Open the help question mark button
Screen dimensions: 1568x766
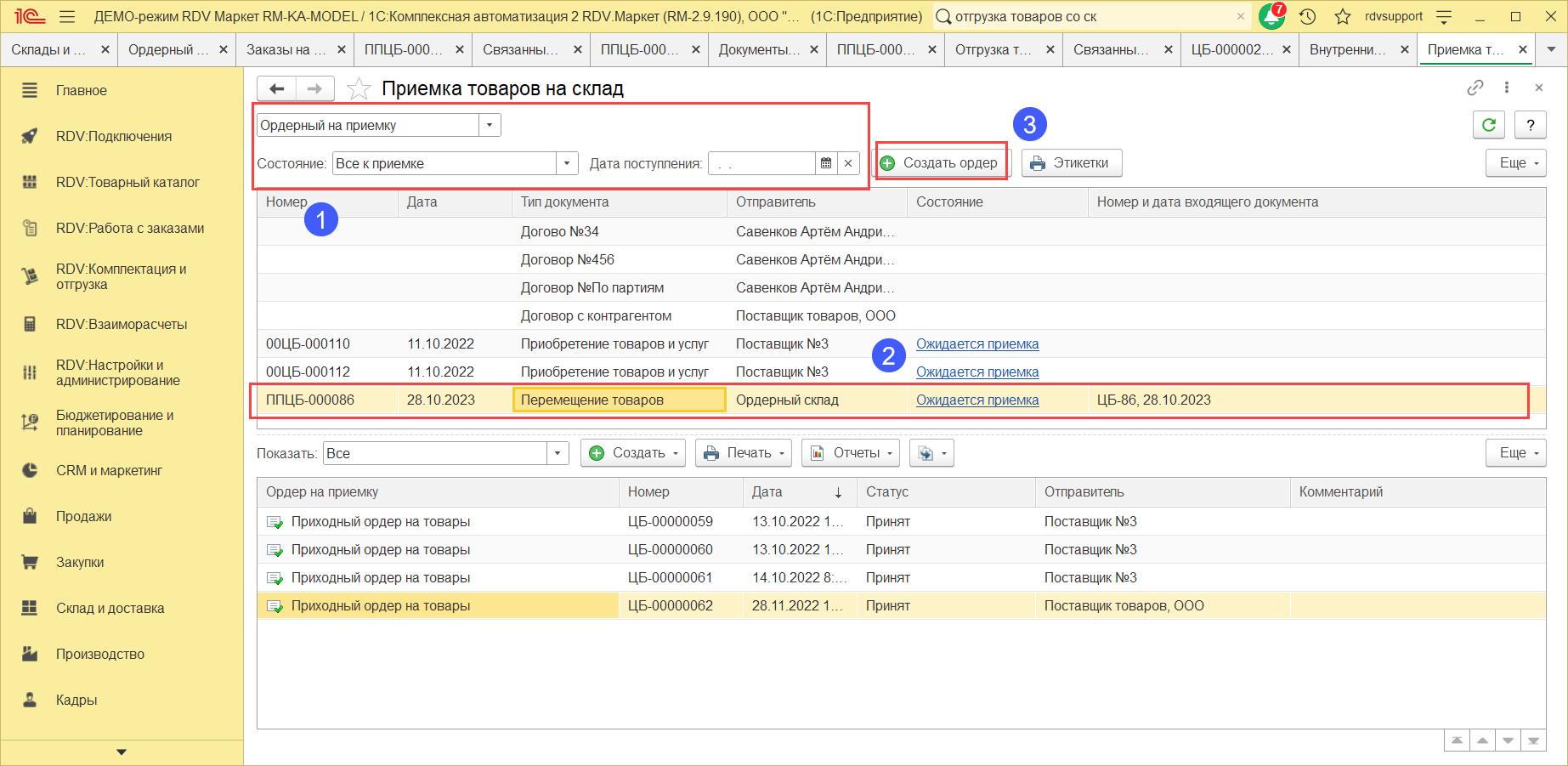[1530, 125]
